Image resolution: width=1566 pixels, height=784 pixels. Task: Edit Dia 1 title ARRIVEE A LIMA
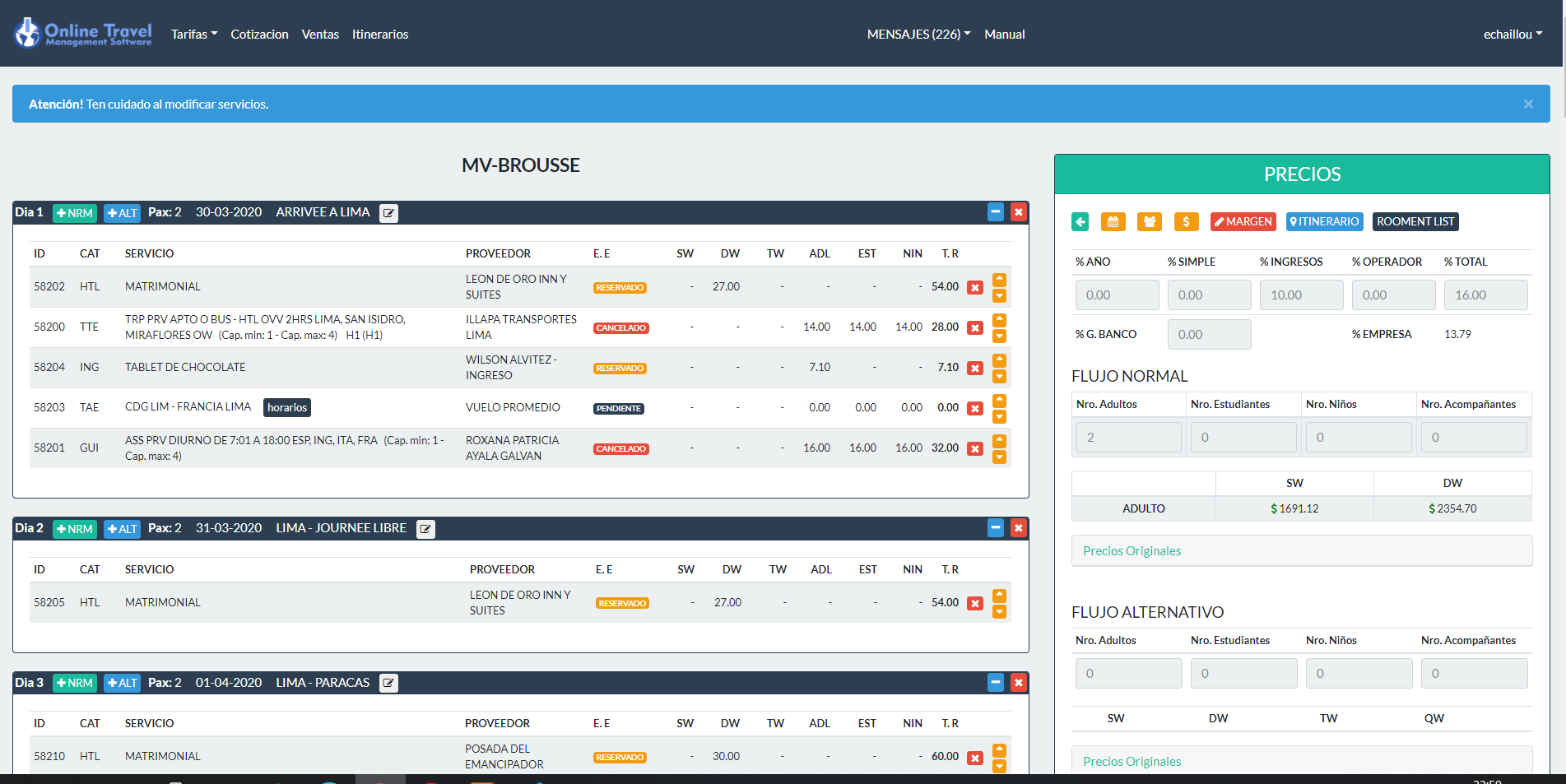click(x=388, y=213)
